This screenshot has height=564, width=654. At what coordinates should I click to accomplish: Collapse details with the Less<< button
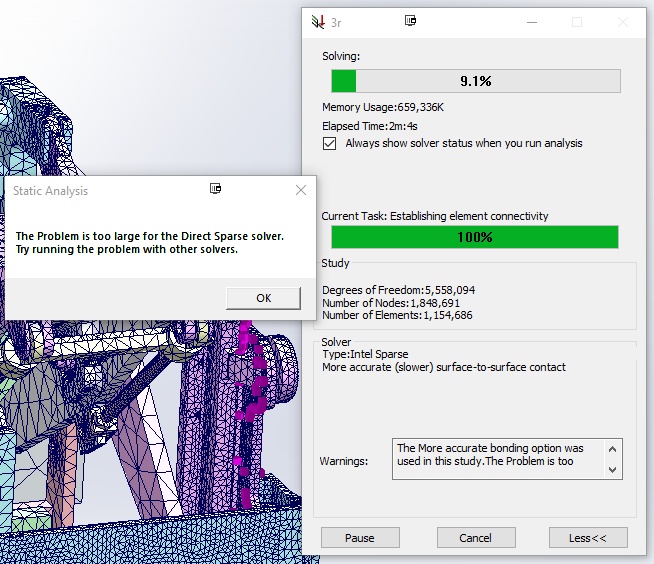click(x=588, y=538)
